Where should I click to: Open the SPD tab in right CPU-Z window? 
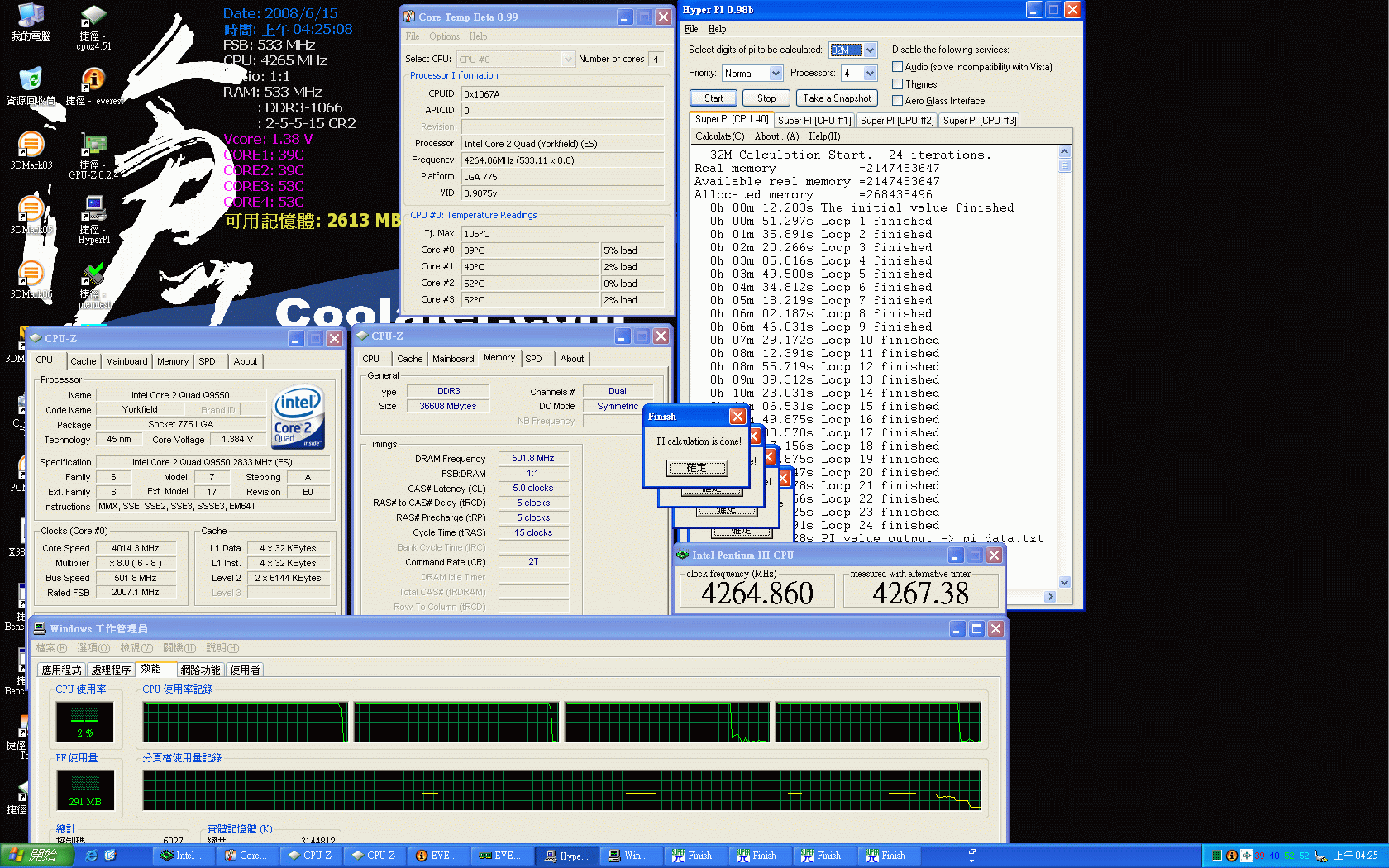click(x=533, y=359)
